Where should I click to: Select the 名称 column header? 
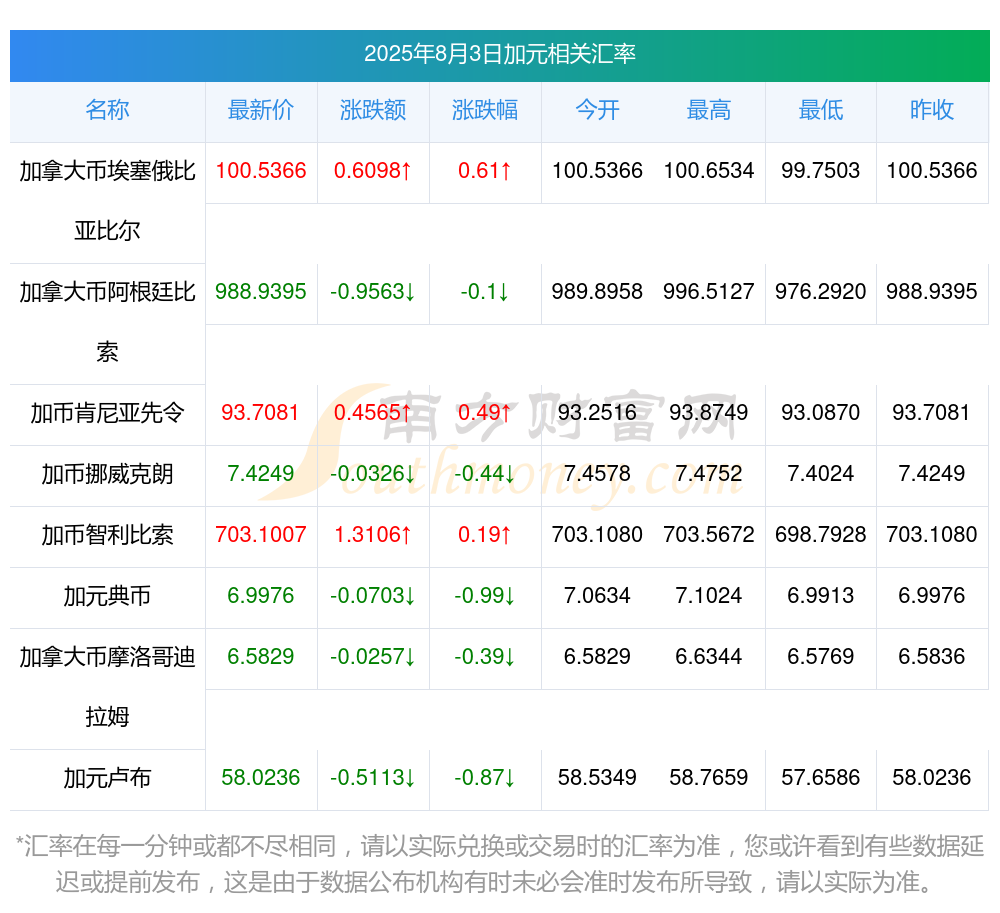point(107,110)
